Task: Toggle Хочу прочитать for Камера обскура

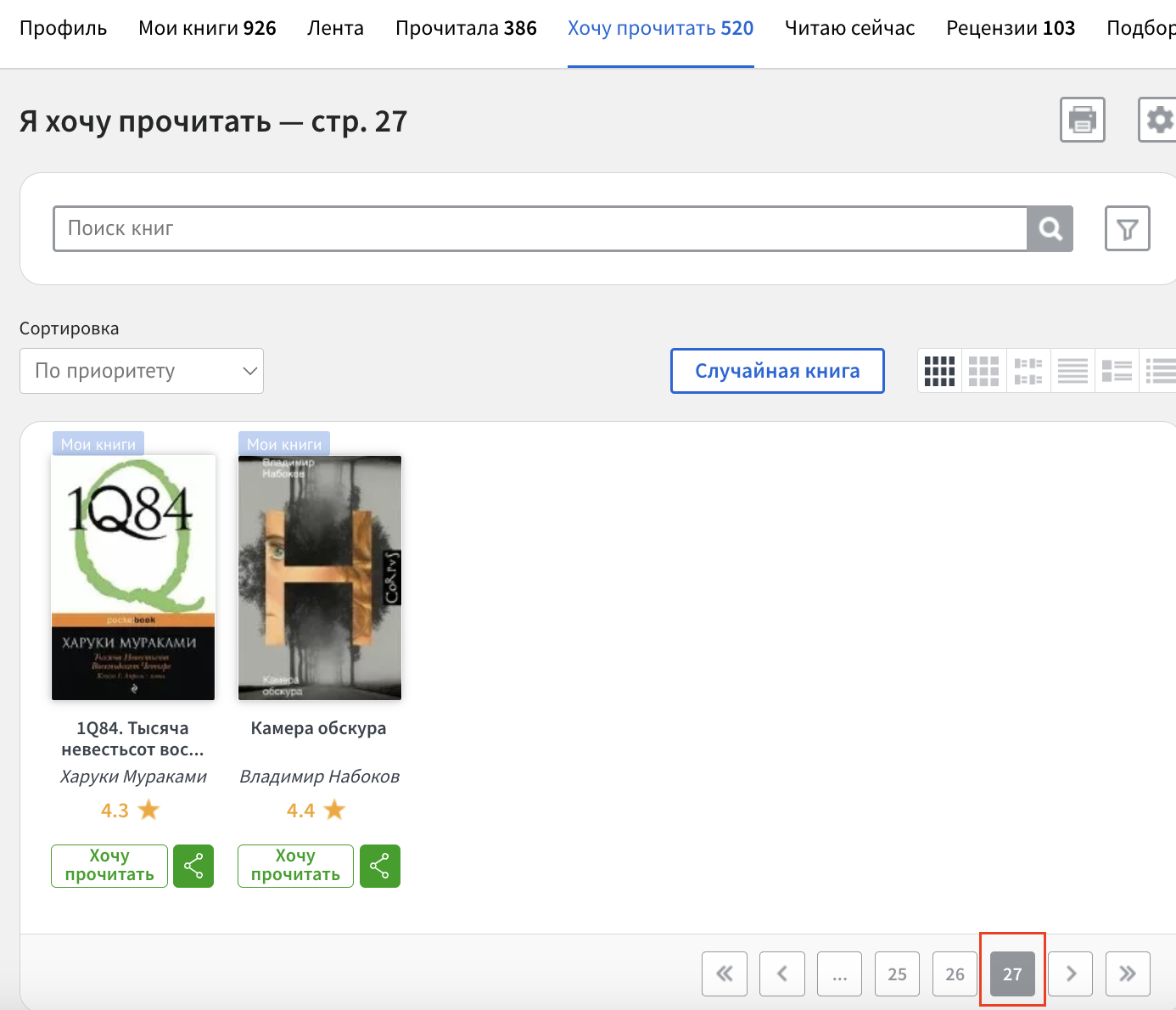Action: 295,866
